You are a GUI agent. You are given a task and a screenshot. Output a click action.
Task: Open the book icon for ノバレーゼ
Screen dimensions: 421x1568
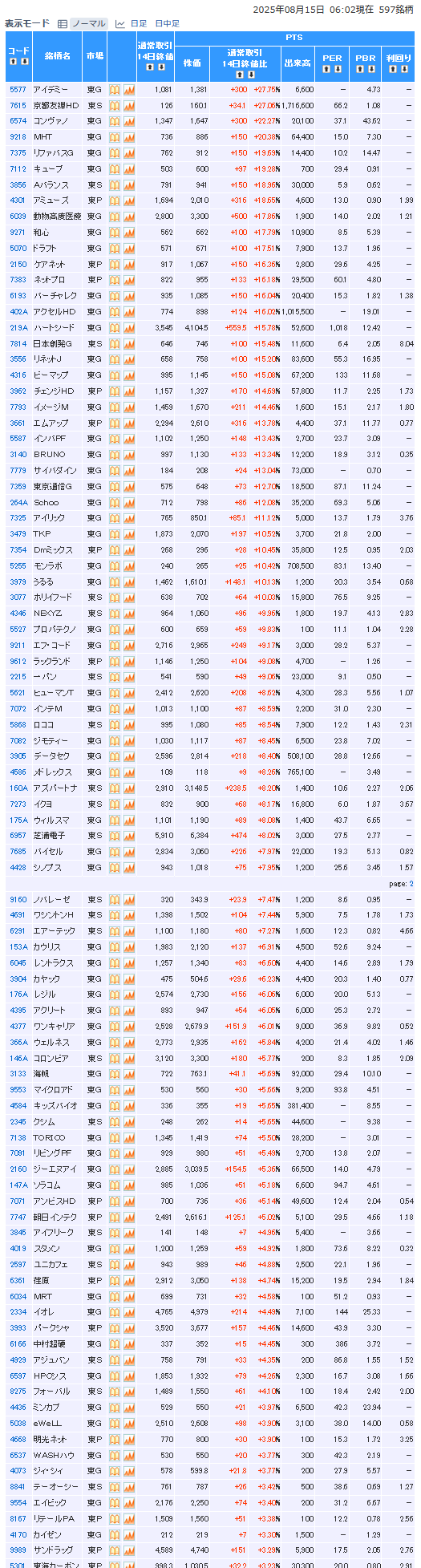pyautogui.click(x=115, y=900)
